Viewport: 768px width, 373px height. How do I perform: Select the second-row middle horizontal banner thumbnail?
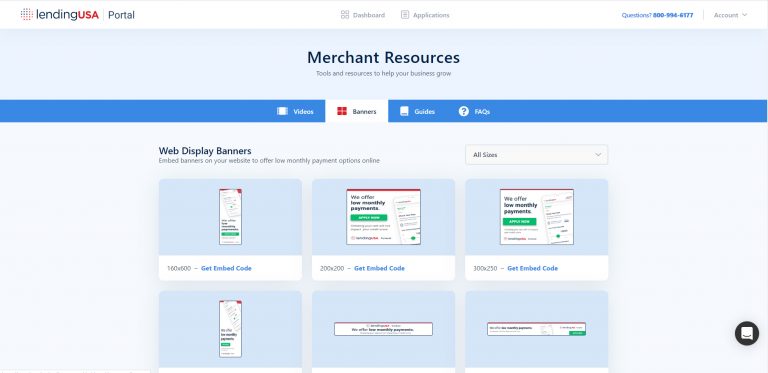point(384,329)
